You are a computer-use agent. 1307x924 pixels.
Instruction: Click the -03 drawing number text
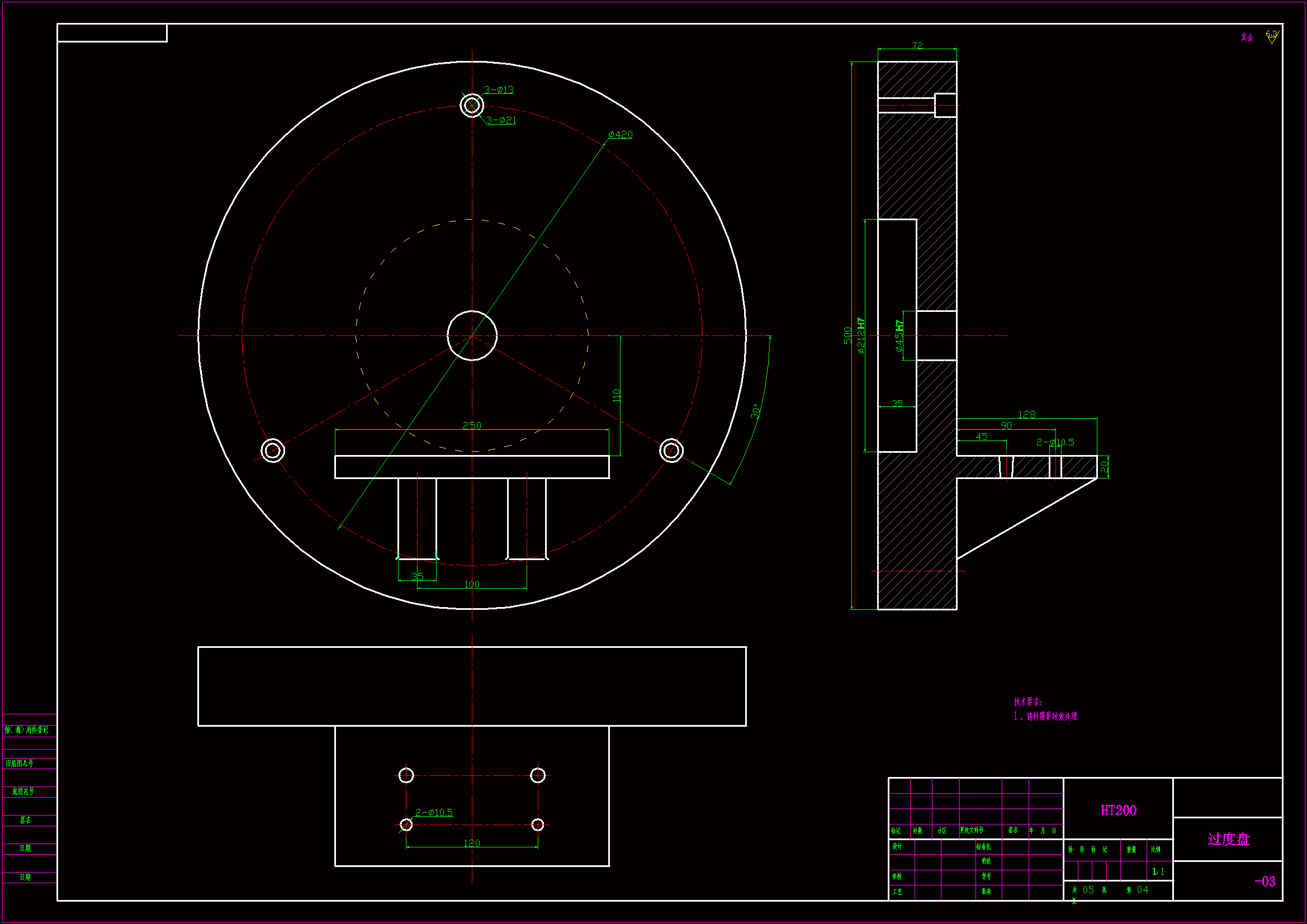pos(1265,882)
